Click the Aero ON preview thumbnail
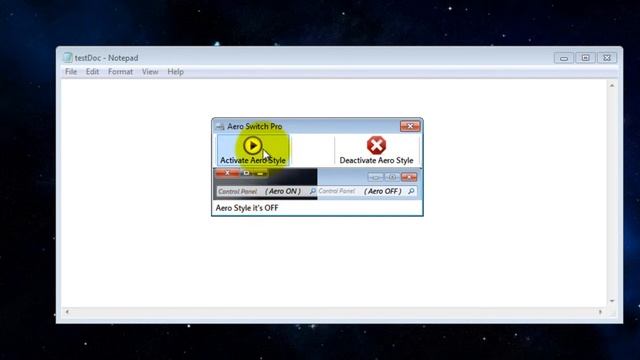640x360 pixels. (x=265, y=184)
